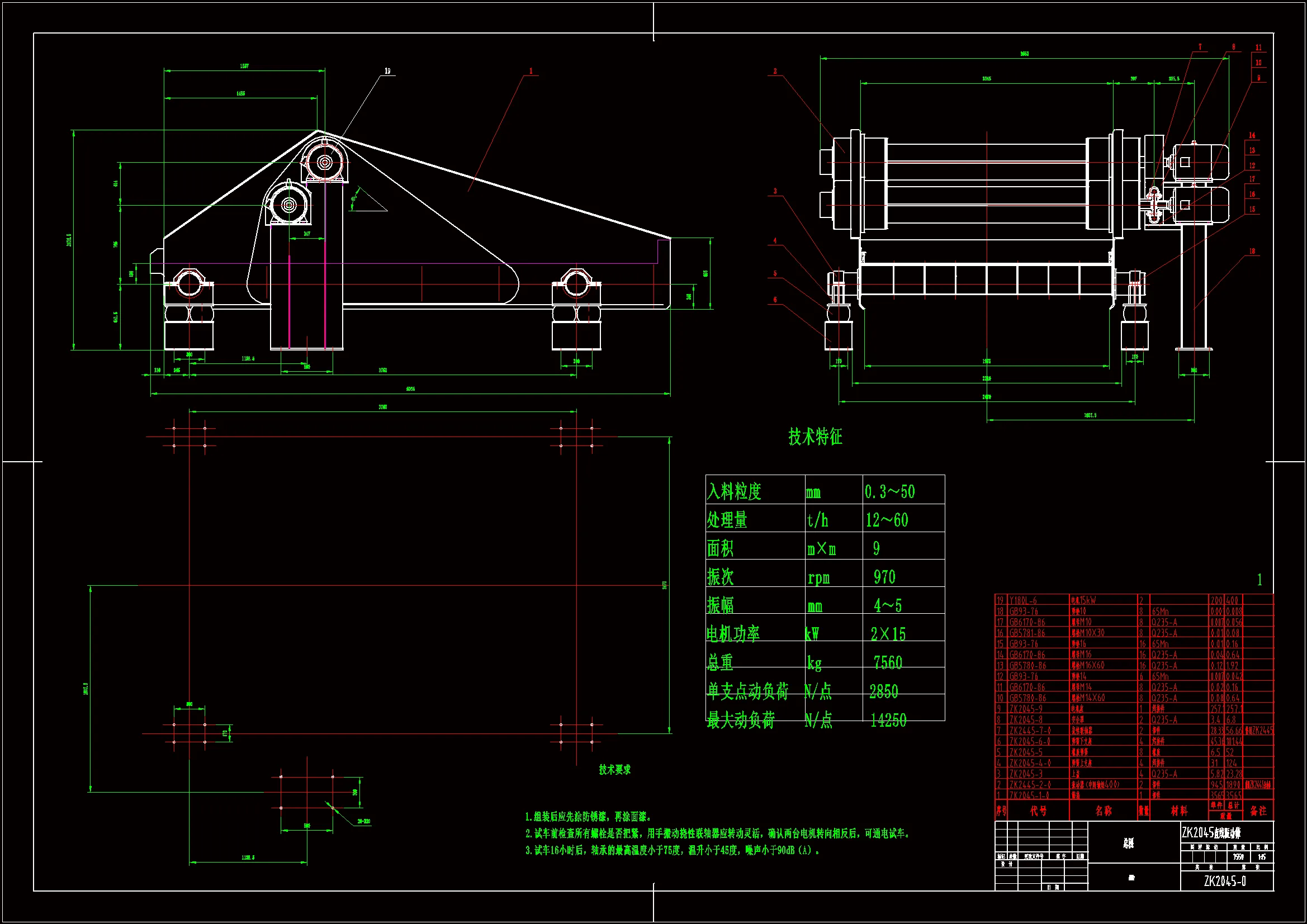Select the 电机功率 row label
The height and width of the screenshot is (924, 1307).
point(733,634)
